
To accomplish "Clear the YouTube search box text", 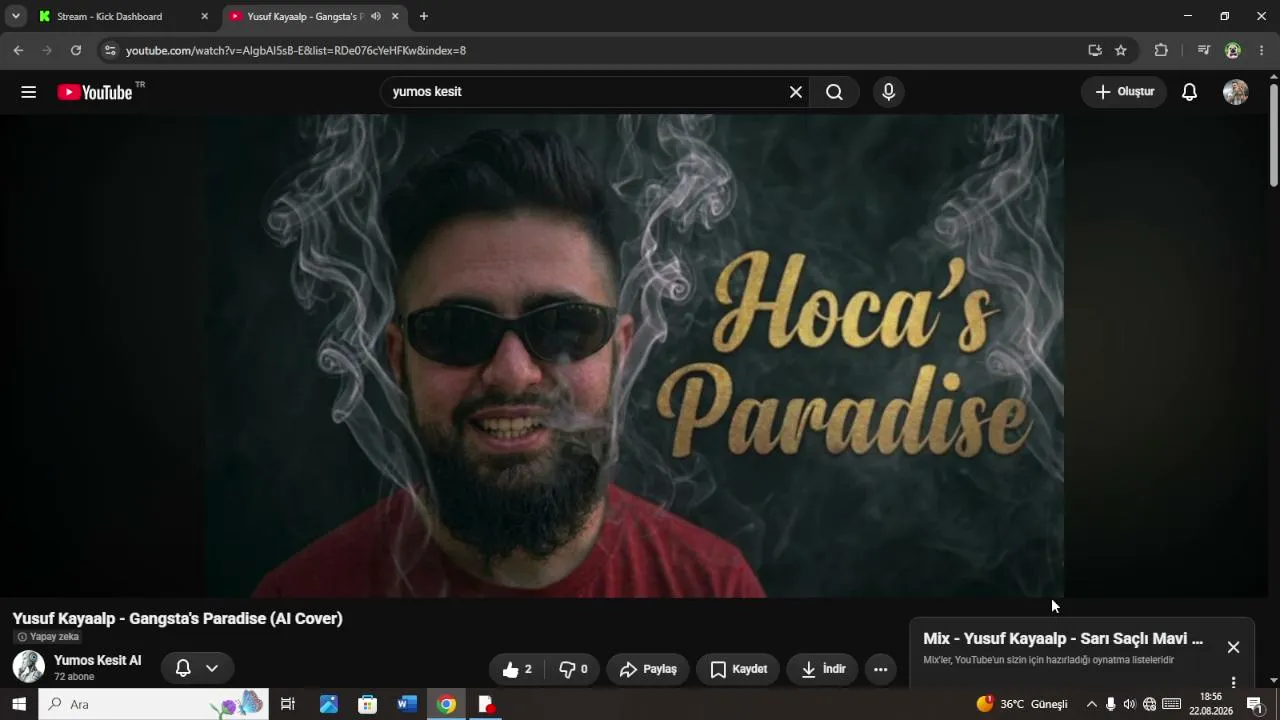I will tap(796, 92).
